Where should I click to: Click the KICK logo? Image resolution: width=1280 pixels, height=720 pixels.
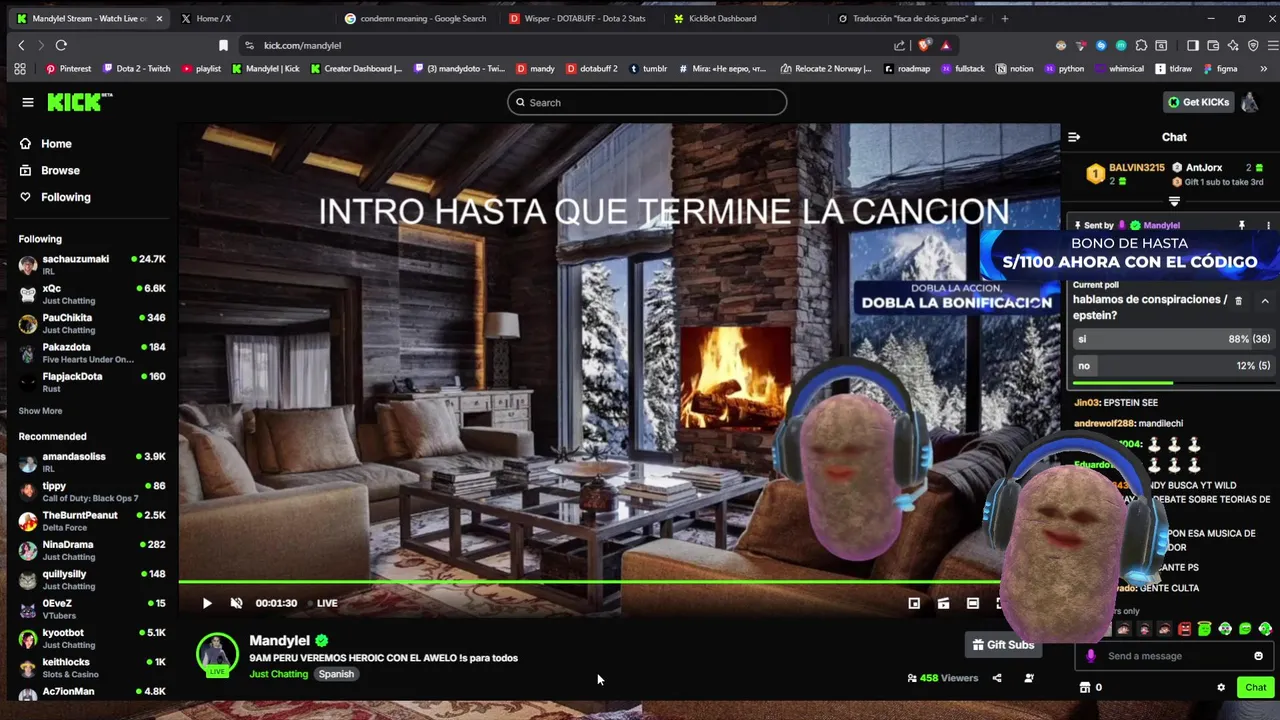tap(80, 101)
